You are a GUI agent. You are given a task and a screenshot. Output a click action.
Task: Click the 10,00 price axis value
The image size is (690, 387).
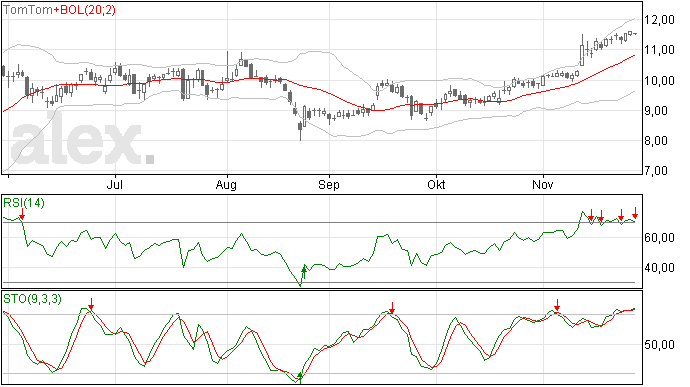(x=659, y=81)
